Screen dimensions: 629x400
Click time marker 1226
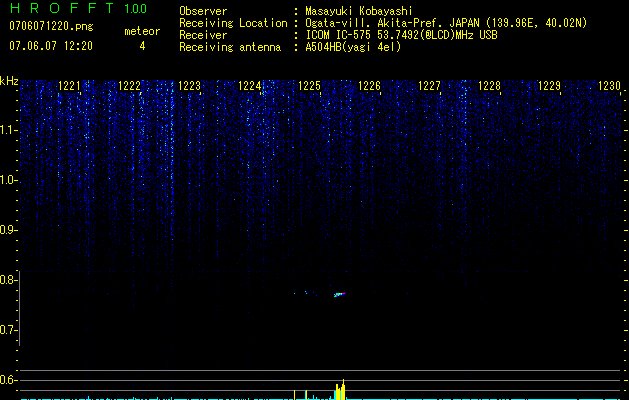pyautogui.click(x=369, y=86)
